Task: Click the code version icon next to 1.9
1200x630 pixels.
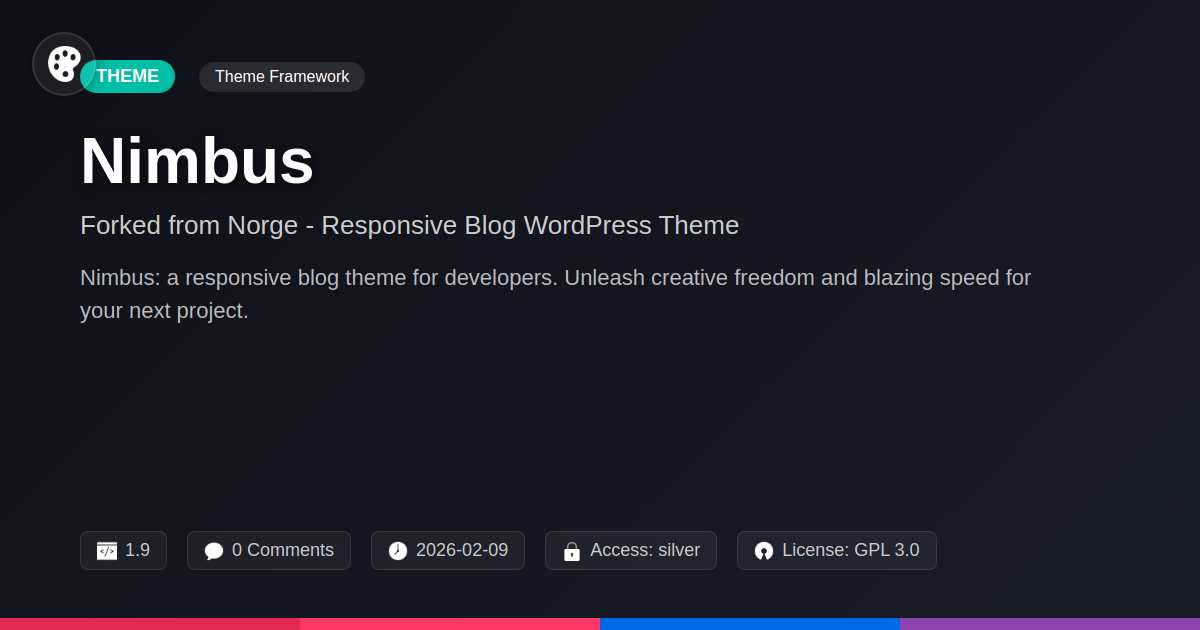Action: (x=107, y=551)
